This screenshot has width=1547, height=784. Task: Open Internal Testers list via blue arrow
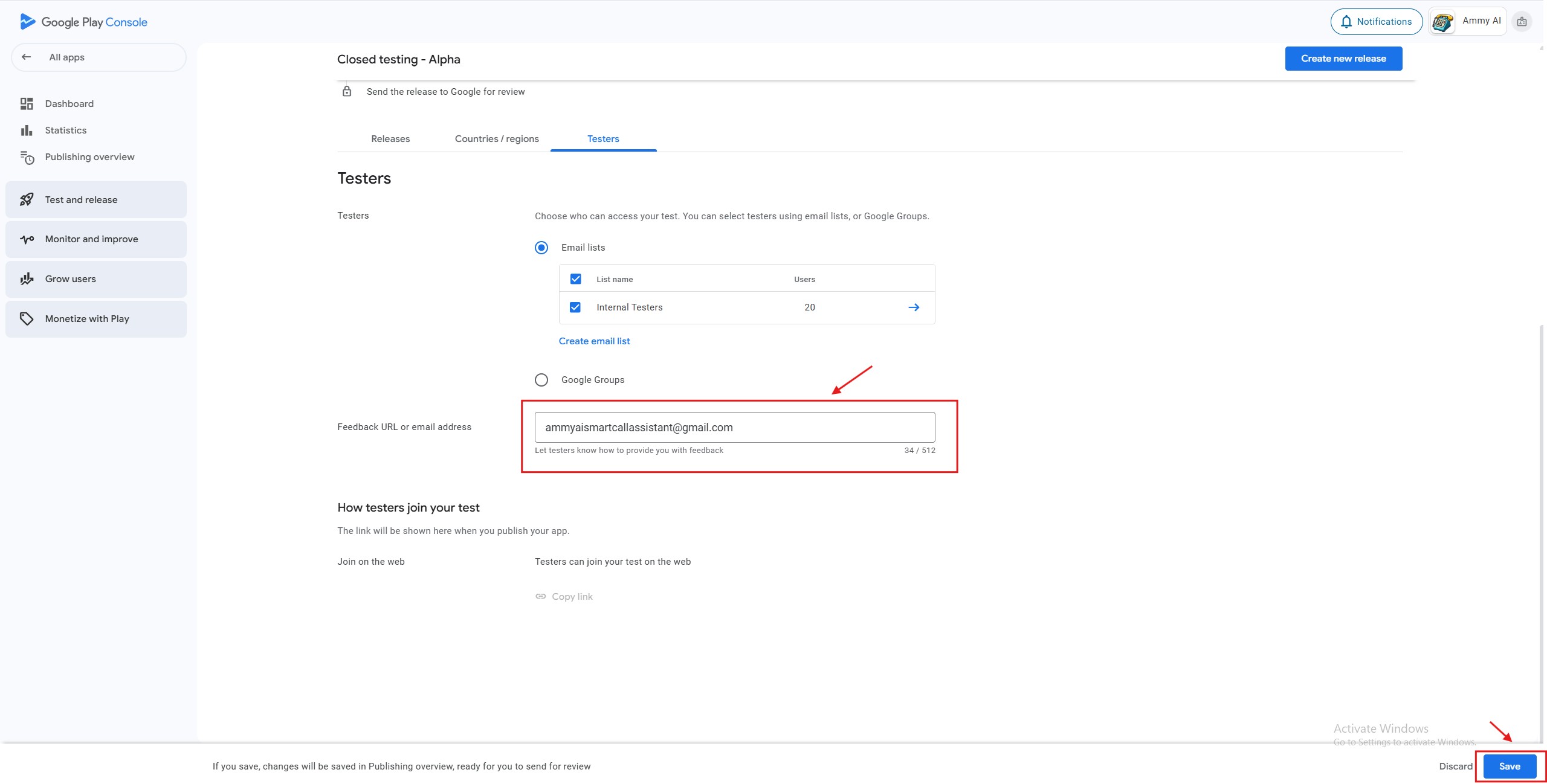pos(914,307)
